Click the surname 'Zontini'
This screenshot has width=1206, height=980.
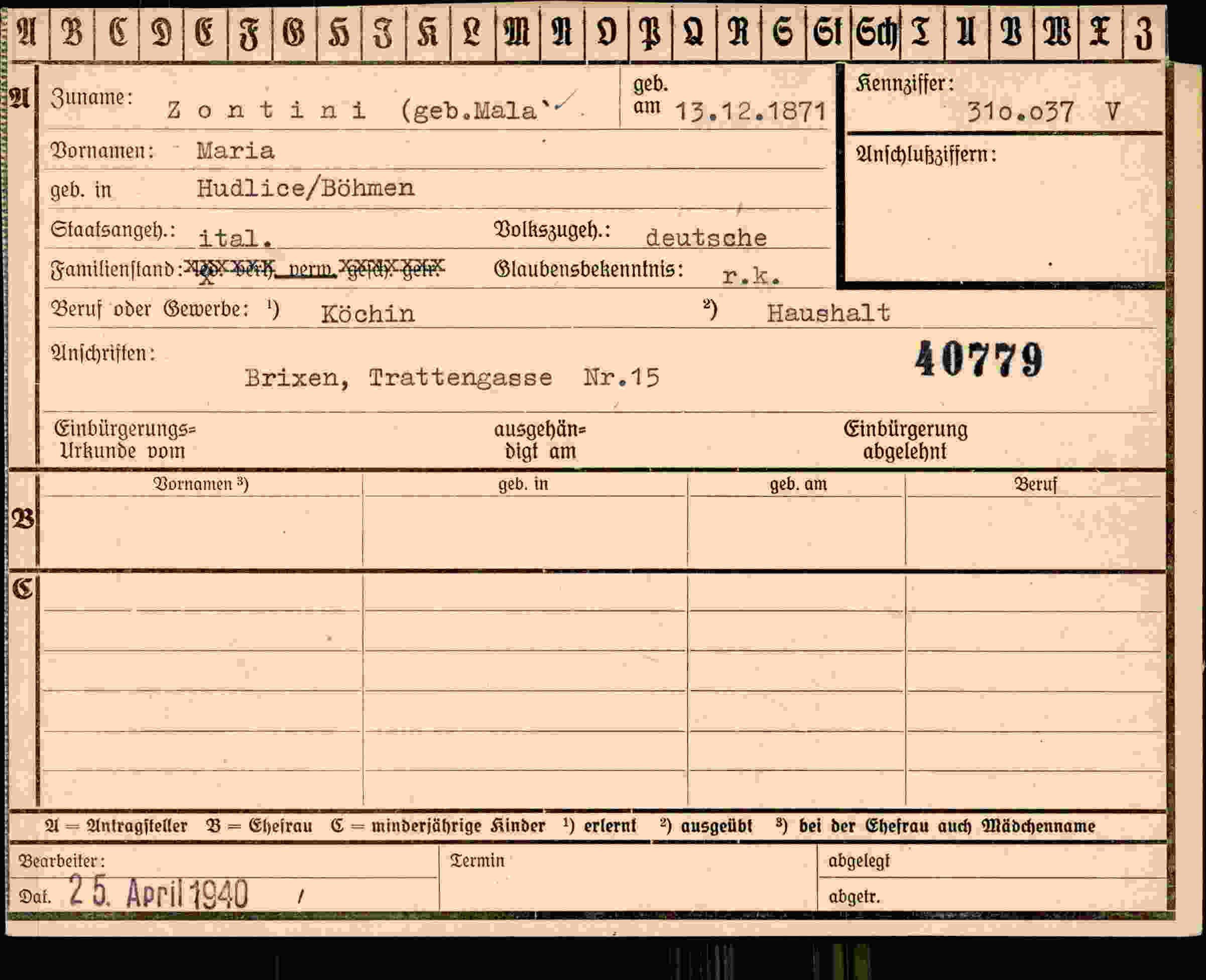[x=267, y=109]
